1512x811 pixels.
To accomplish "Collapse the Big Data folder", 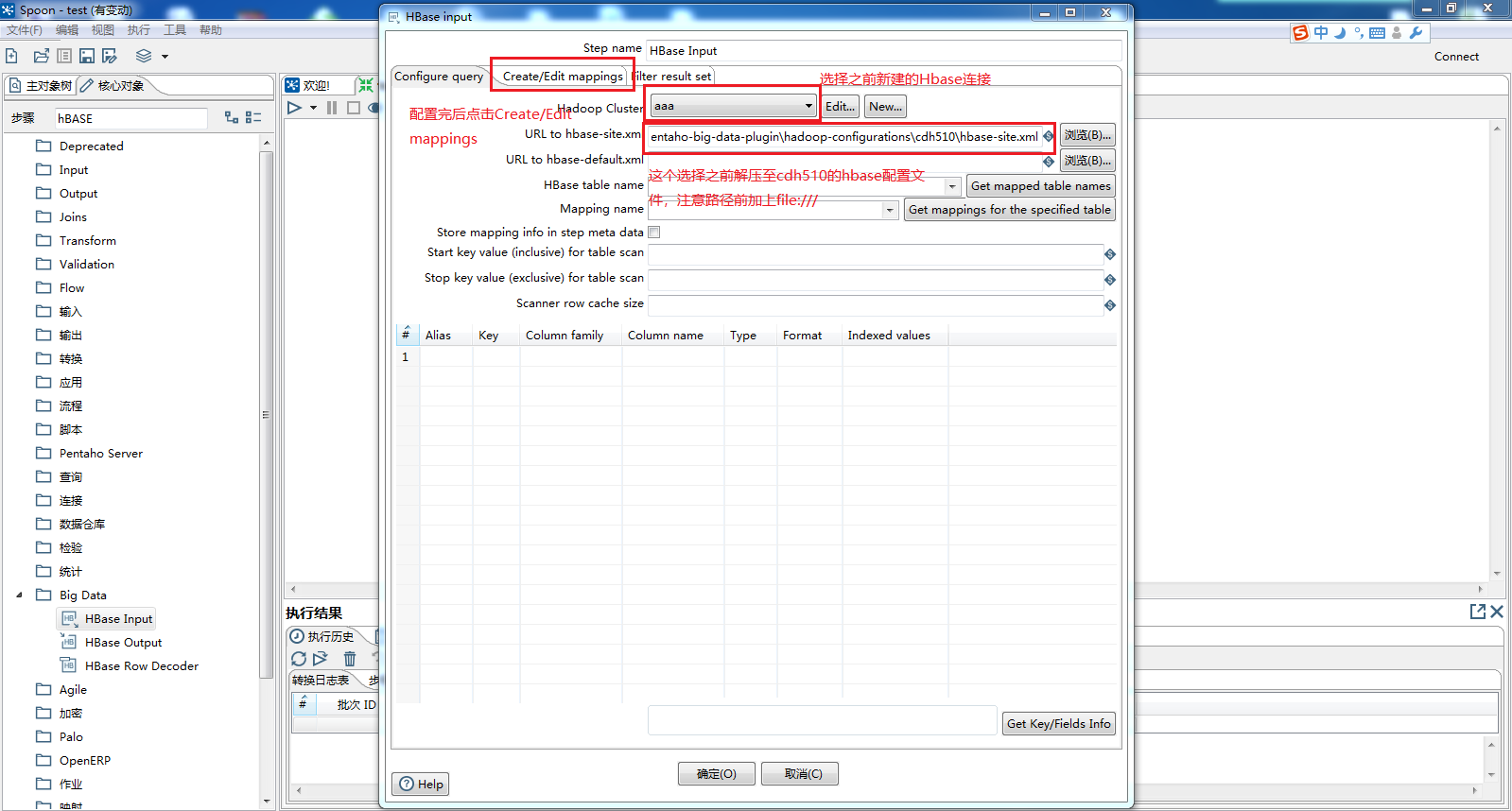I will tap(19, 595).
